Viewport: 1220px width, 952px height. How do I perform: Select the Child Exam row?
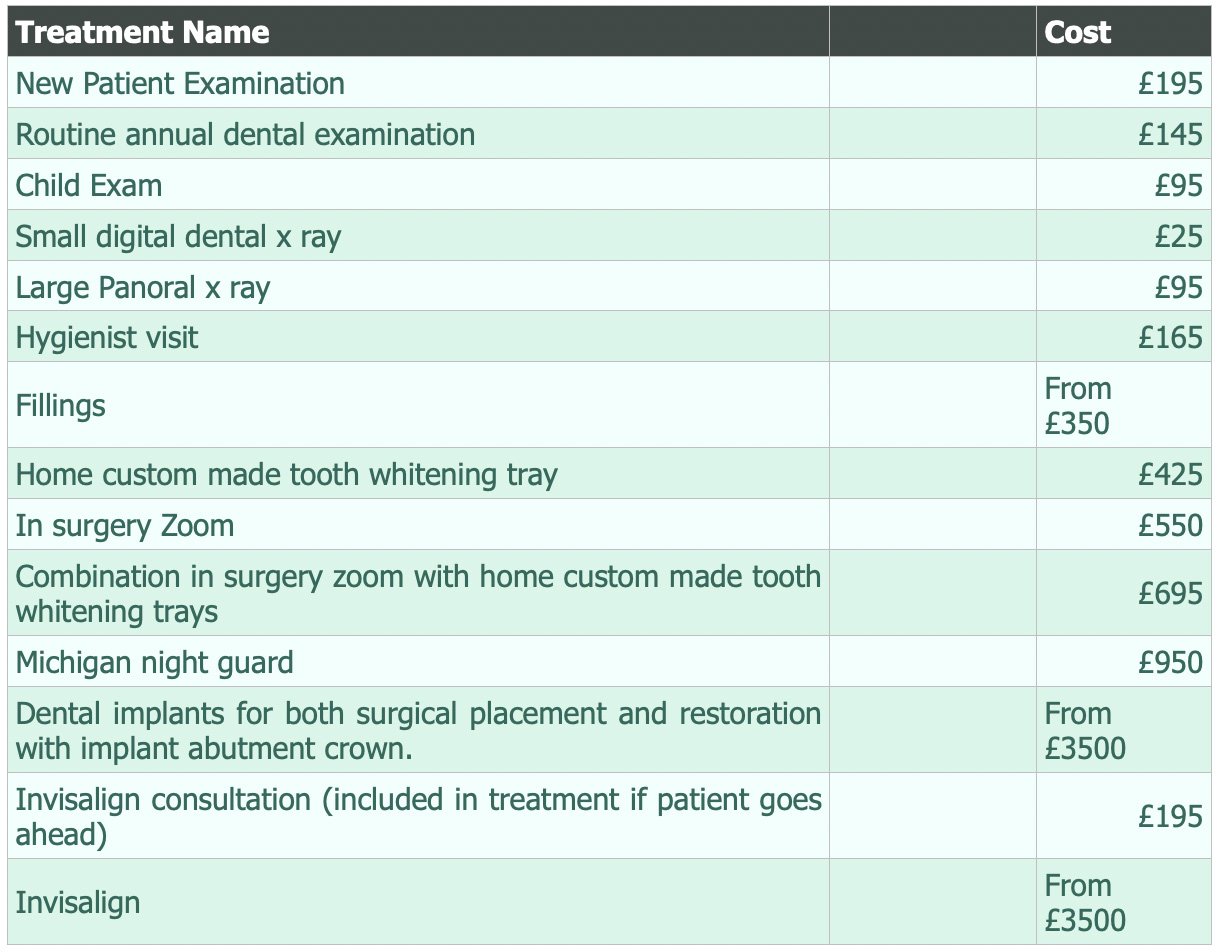pos(609,185)
